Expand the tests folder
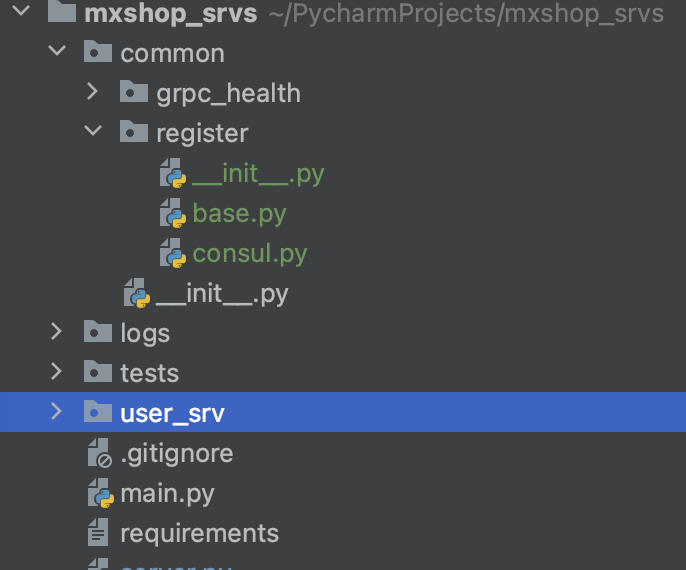The height and width of the screenshot is (570, 686). pyautogui.click(x=56, y=373)
